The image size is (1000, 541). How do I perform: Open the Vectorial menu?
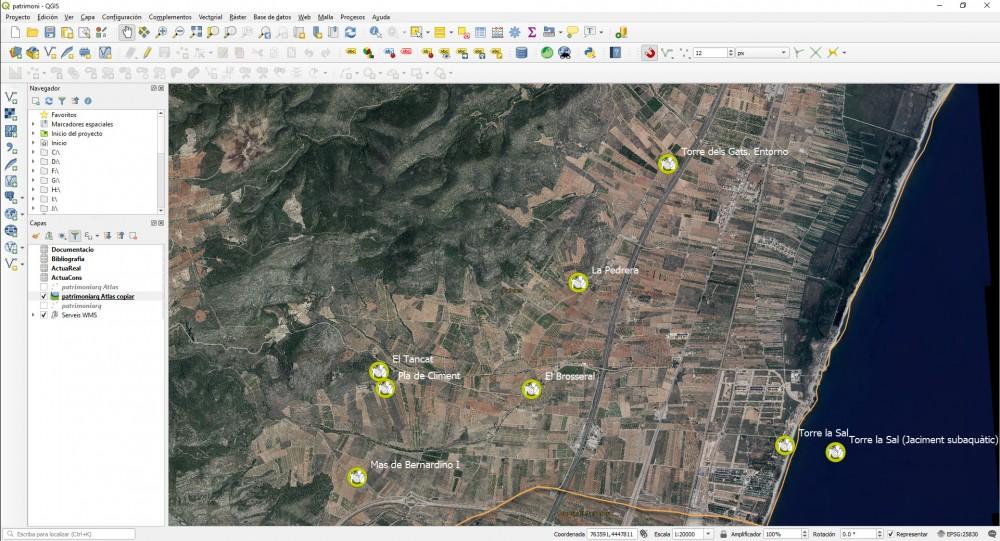[x=210, y=17]
